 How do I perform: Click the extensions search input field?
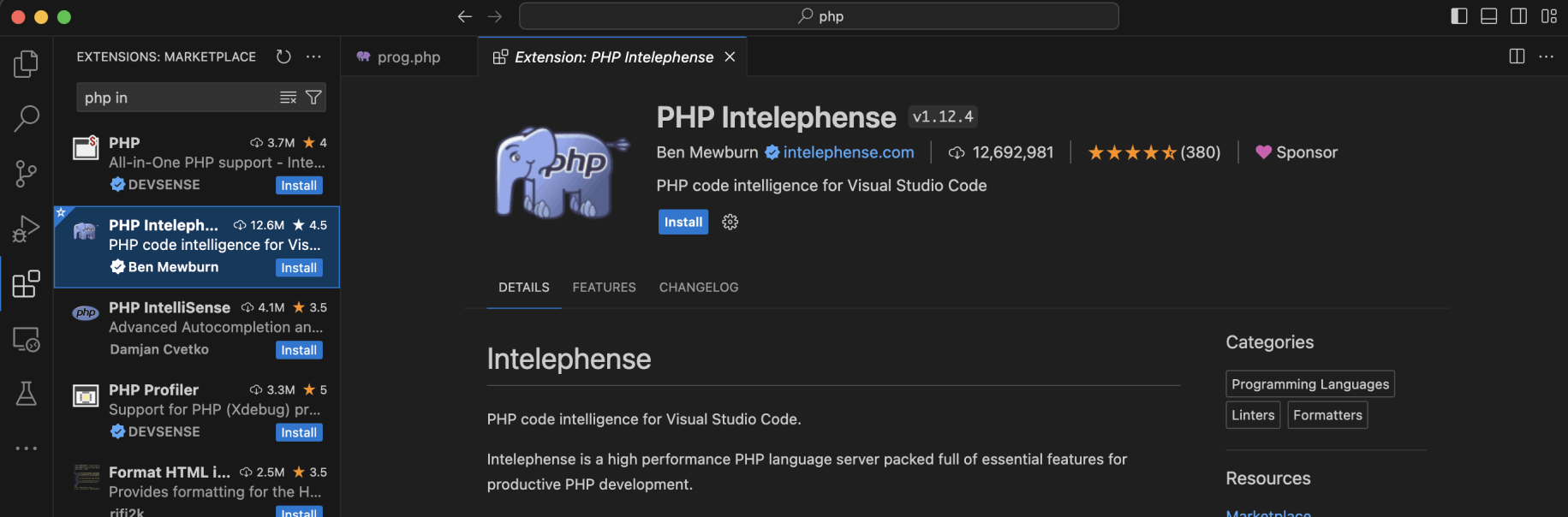pyautogui.click(x=176, y=98)
